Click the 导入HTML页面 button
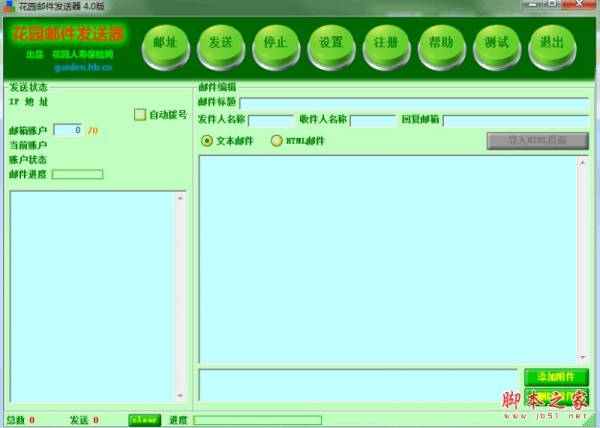Screen dimensions: 600x428 pos(537,141)
